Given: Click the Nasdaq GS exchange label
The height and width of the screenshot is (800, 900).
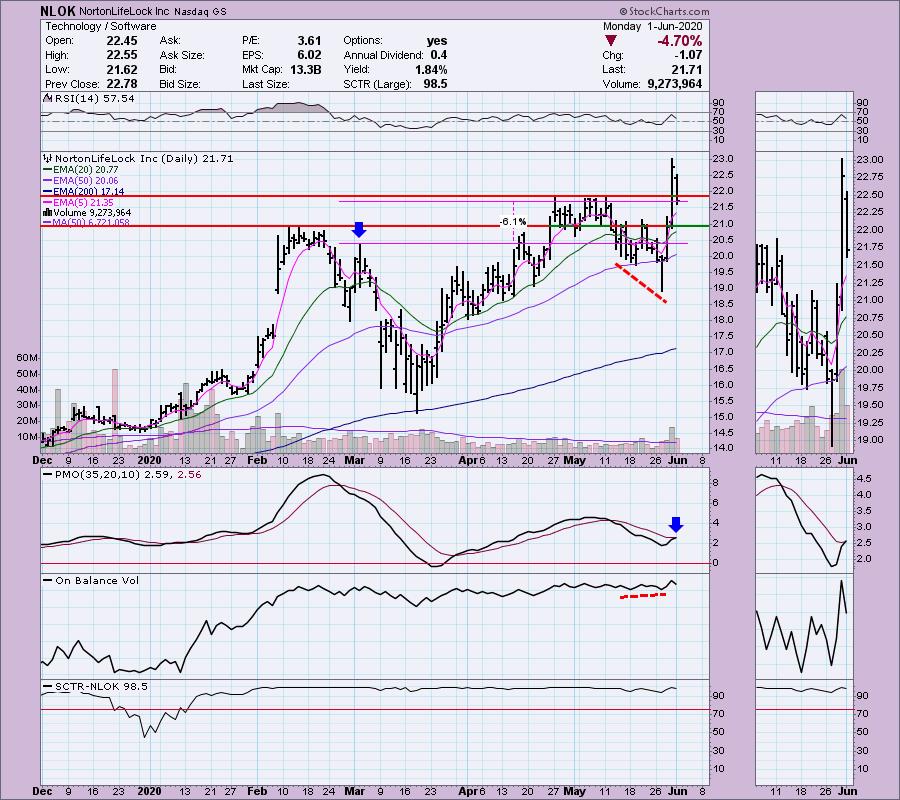Looking at the screenshot, I should 200,11.
